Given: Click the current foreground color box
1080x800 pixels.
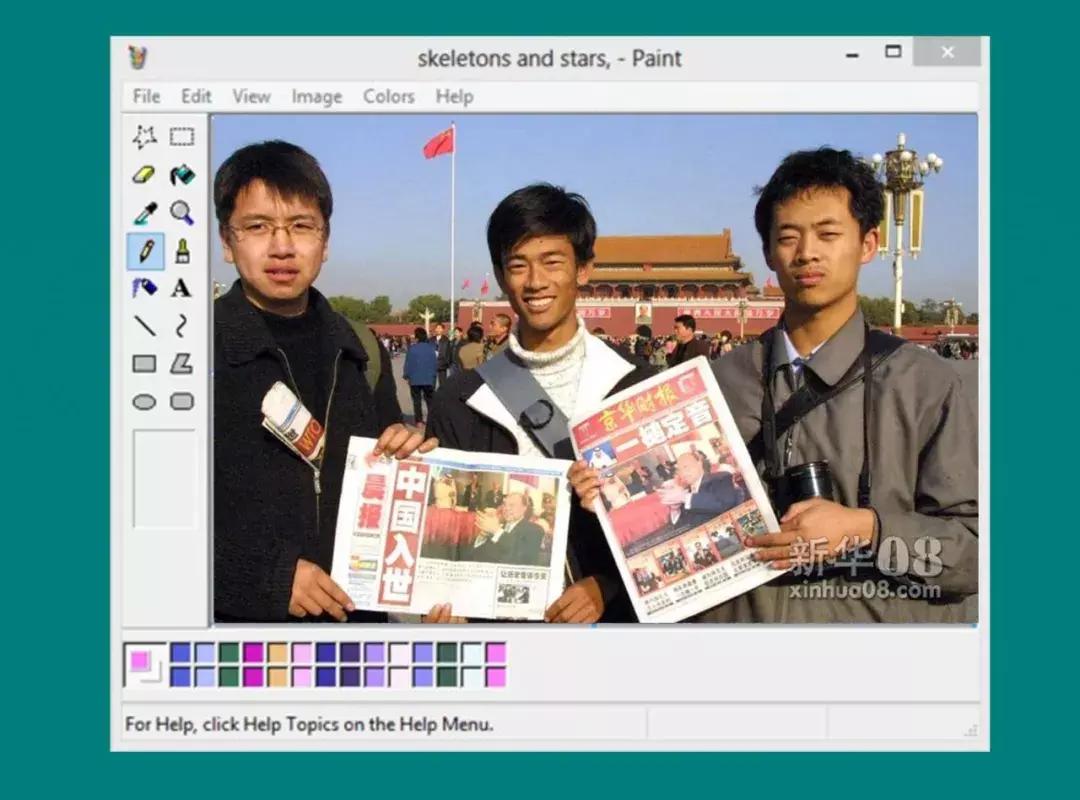Looking at the screenshot, I should click(x=140, y=661).
